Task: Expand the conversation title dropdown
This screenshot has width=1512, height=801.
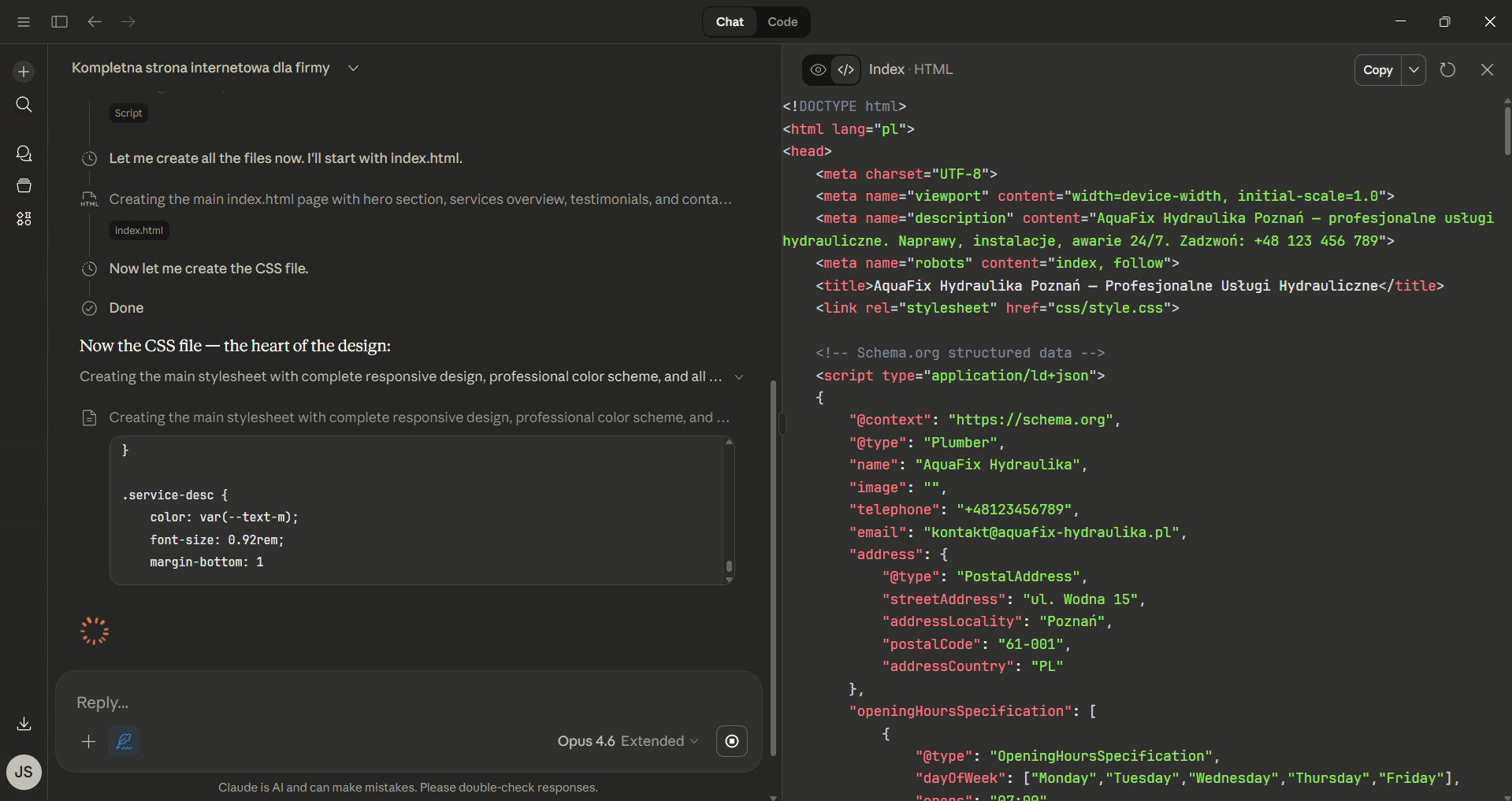Action: click(353, 68)
